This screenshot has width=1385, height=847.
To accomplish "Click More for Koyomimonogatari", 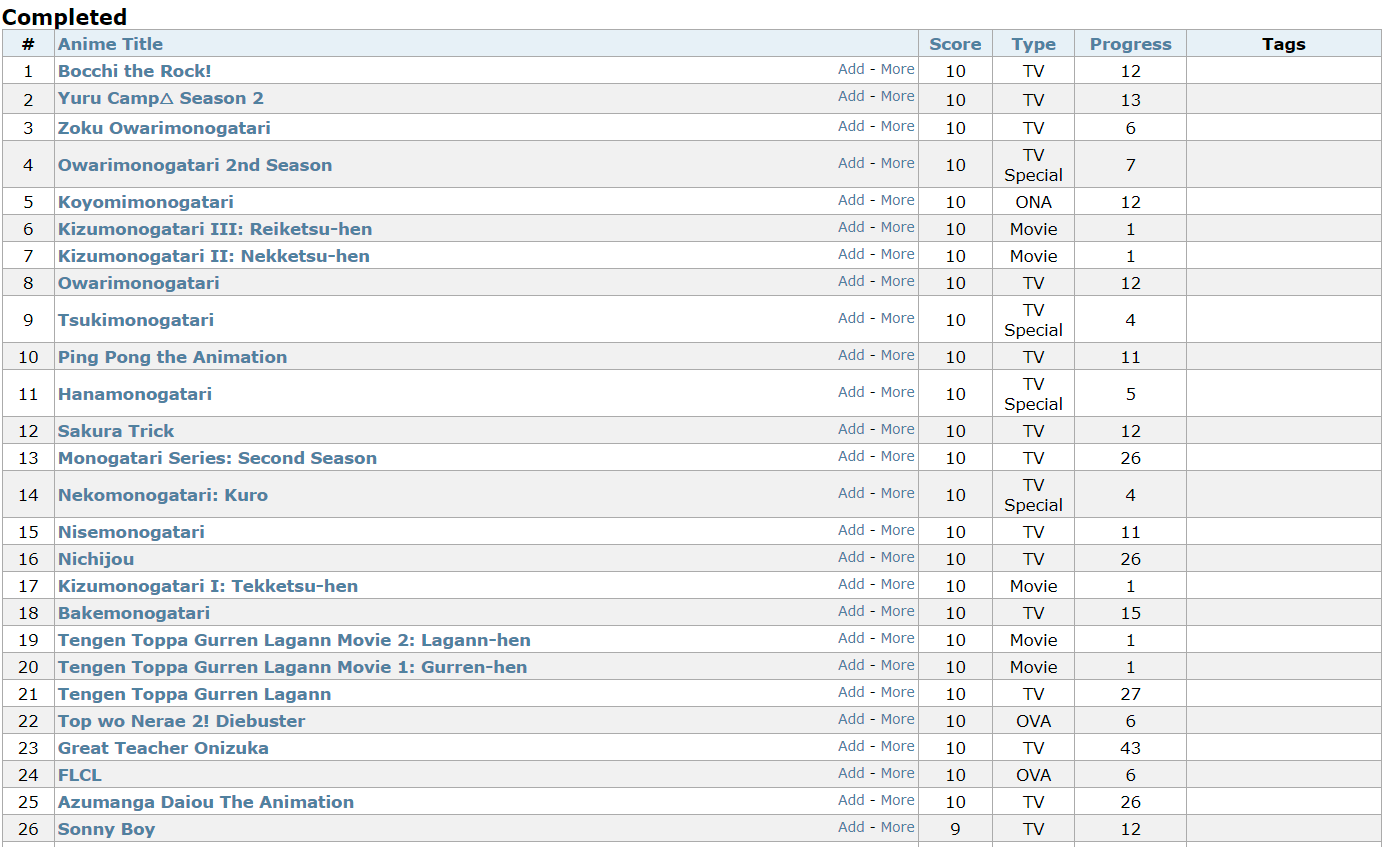I will pyautogui.click(x=897, y=200).
